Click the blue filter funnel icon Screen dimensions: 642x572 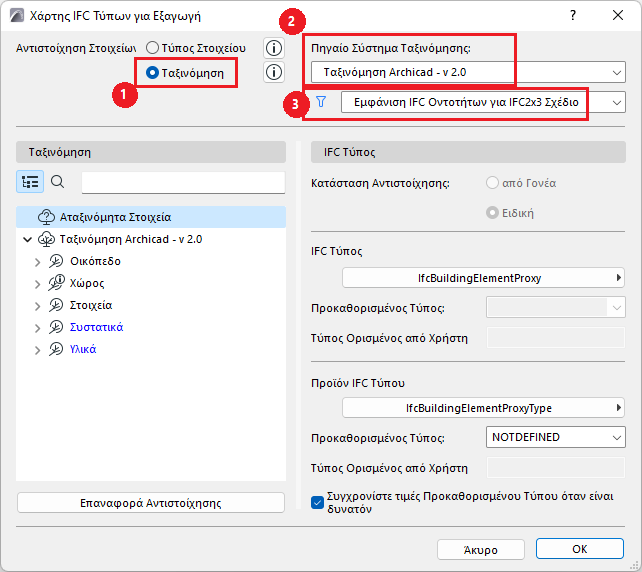pos(321,102)
